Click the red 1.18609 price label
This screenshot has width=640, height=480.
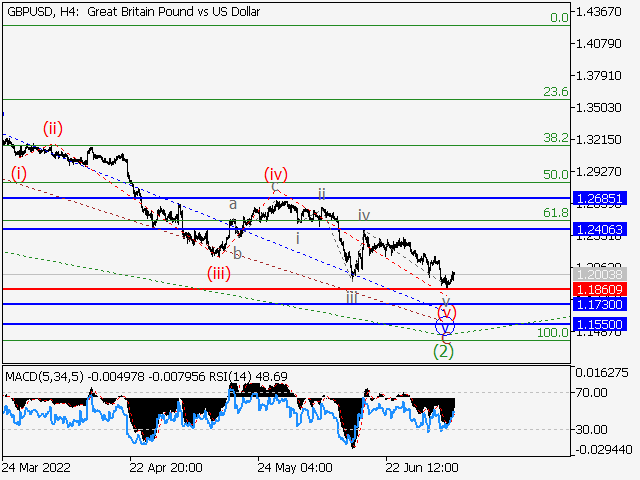coord(600,290)
